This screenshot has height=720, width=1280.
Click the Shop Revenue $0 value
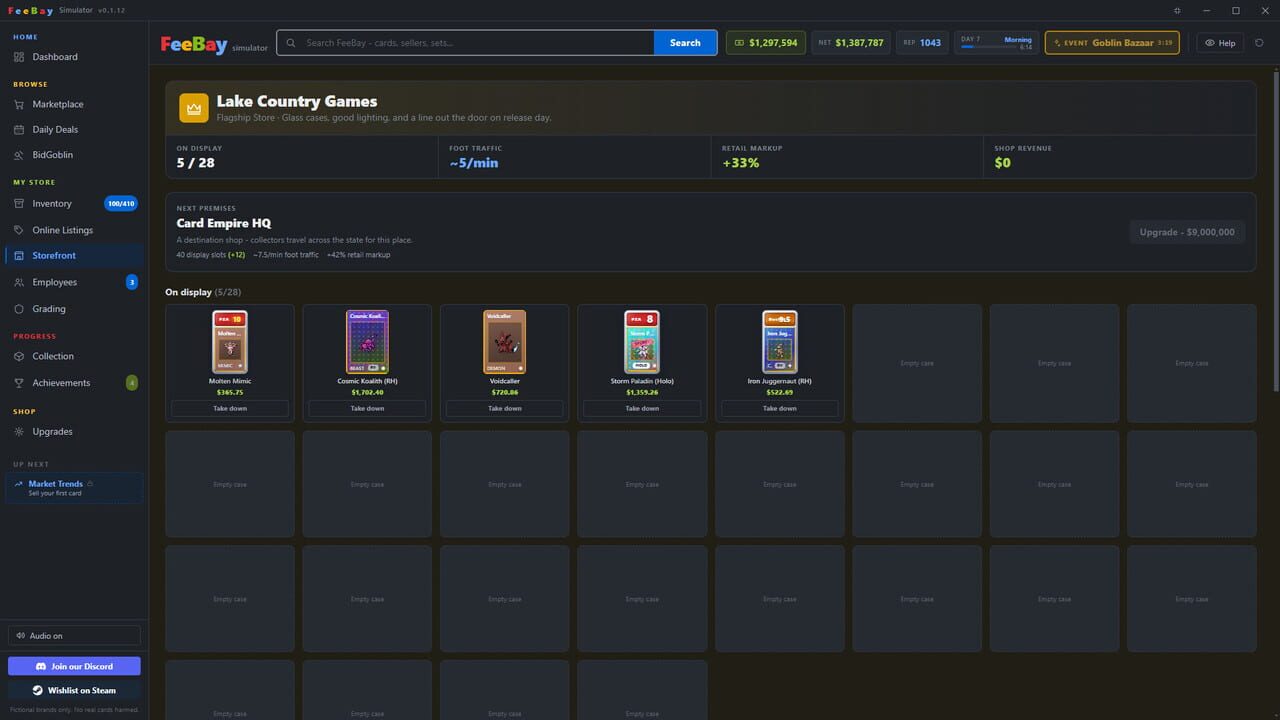click(x=1003, y=163)
